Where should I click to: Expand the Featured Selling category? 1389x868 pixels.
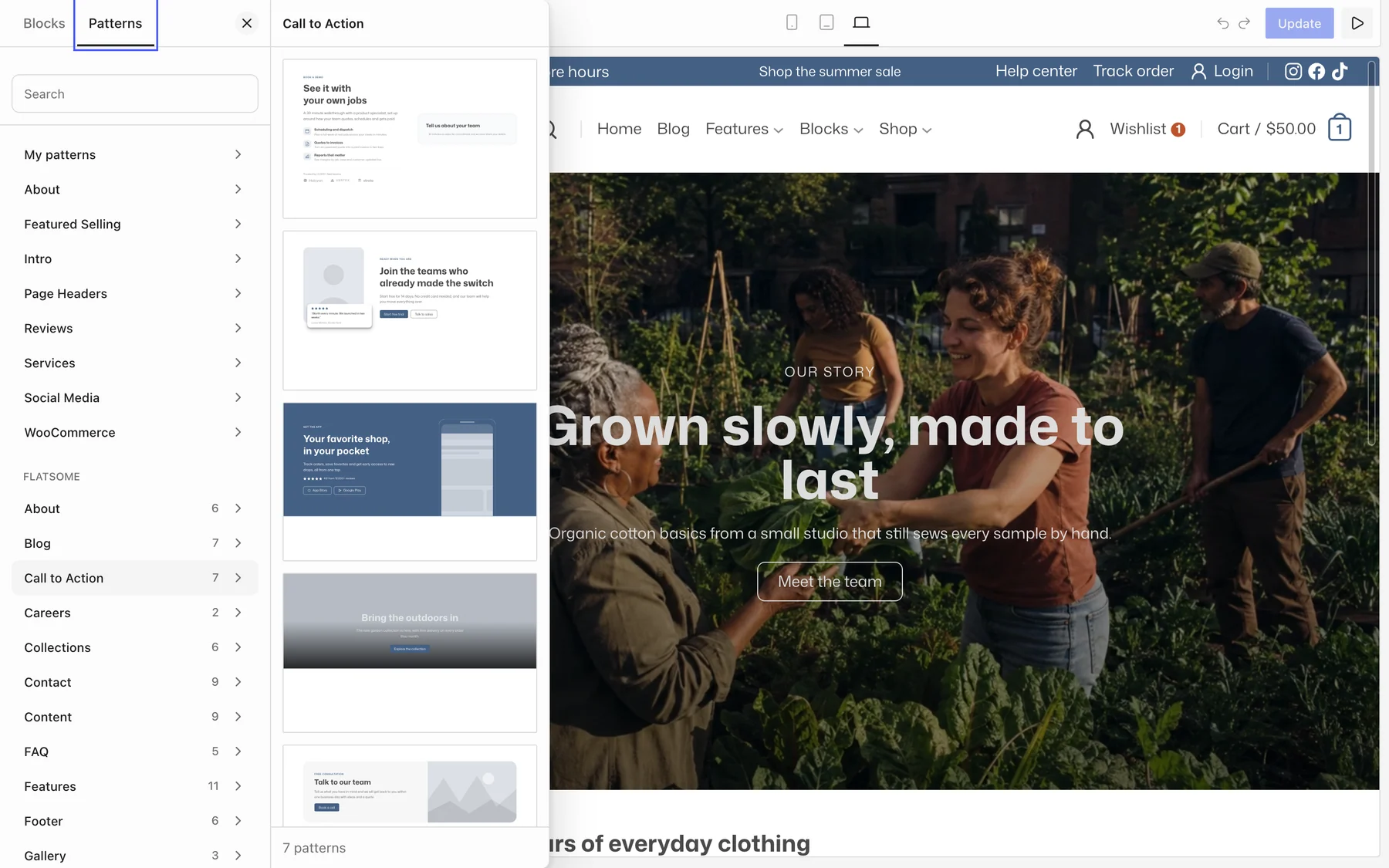click(x=135, y=224)
